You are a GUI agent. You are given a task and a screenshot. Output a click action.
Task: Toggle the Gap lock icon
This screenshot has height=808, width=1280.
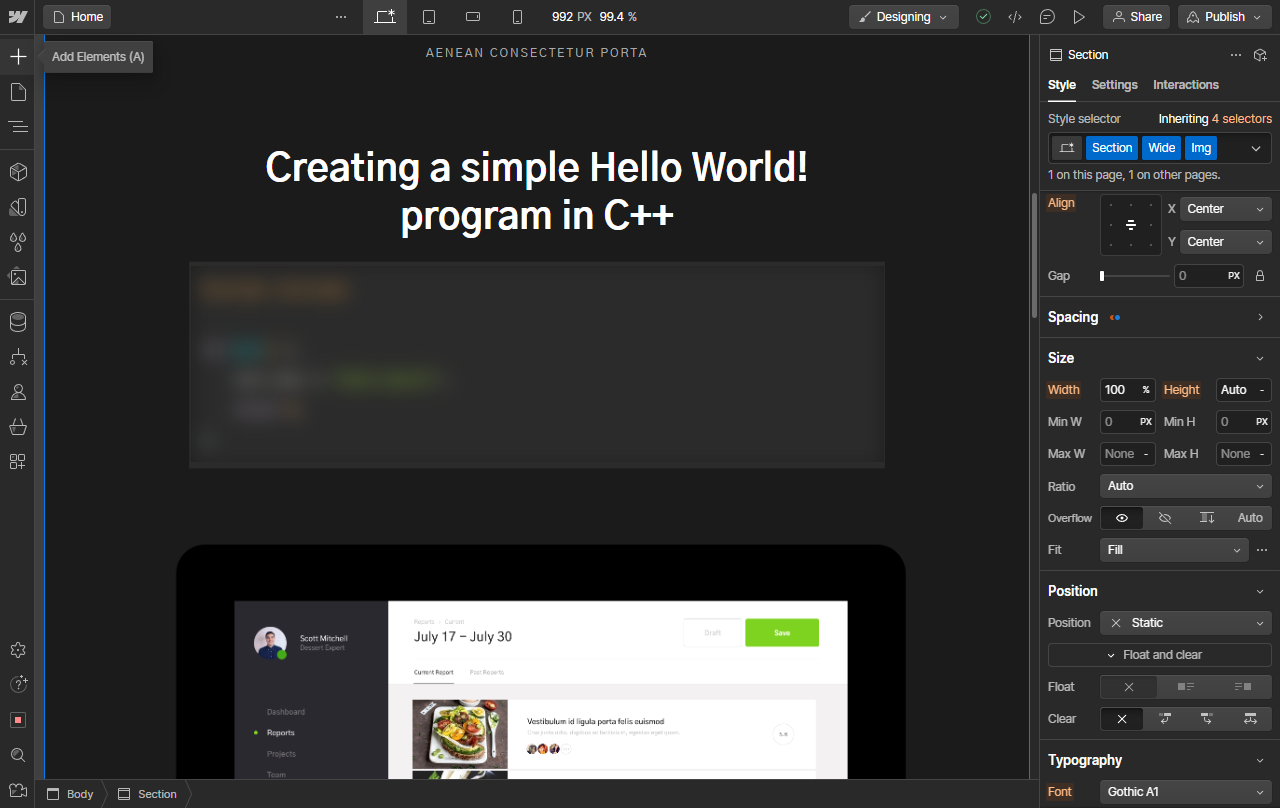[x=1260, y=276]
